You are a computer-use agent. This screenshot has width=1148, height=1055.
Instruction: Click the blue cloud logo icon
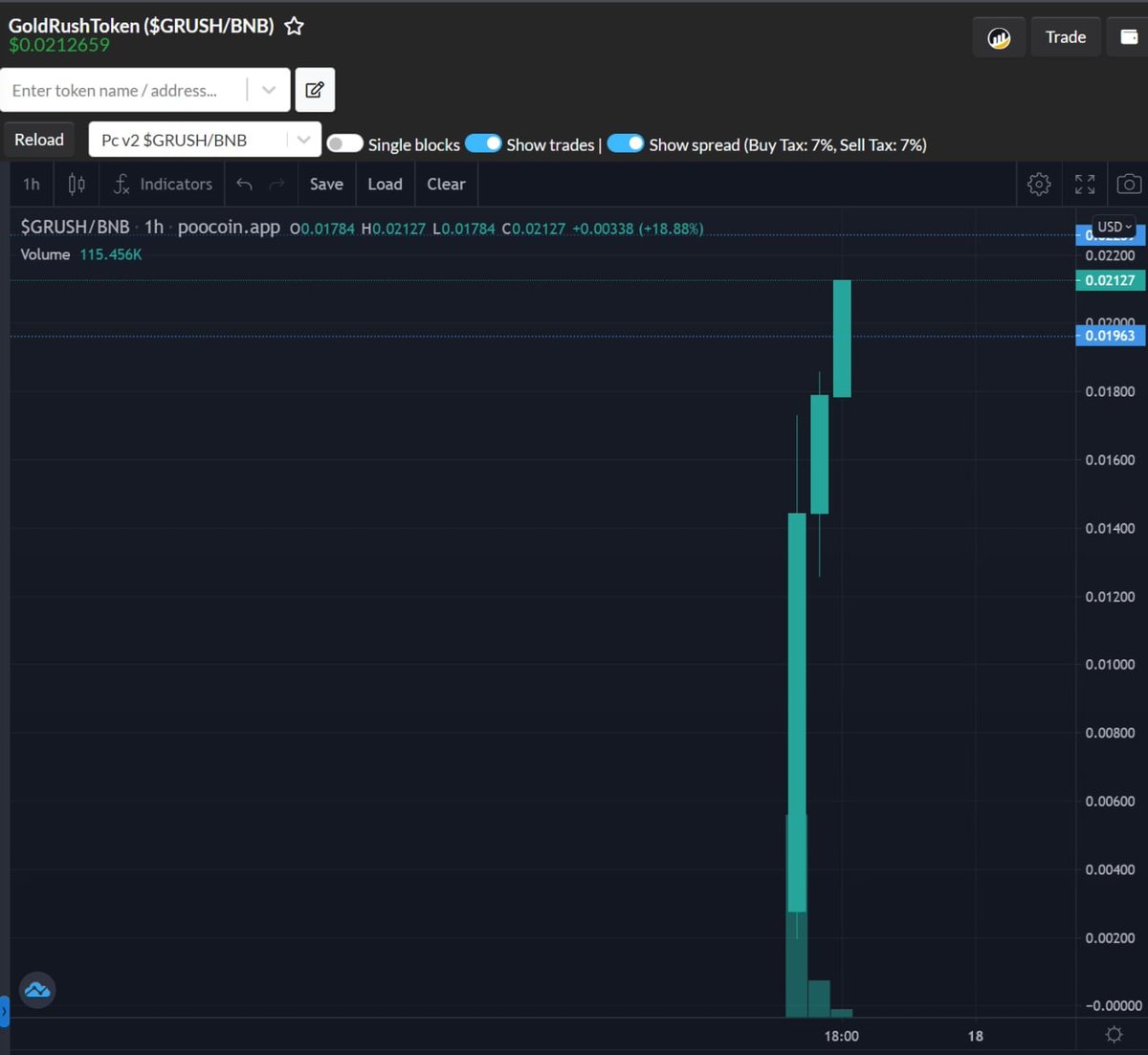click(37, 990)
